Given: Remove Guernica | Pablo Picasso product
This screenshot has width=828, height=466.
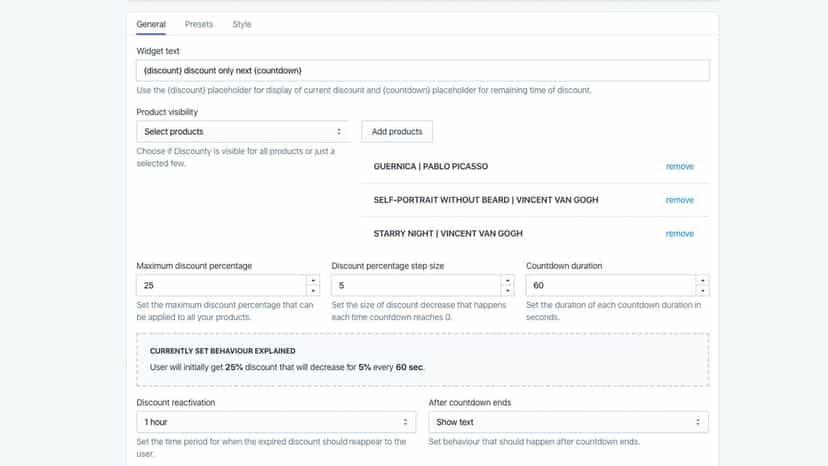Looking at the screenshot, I should (680, 166).
